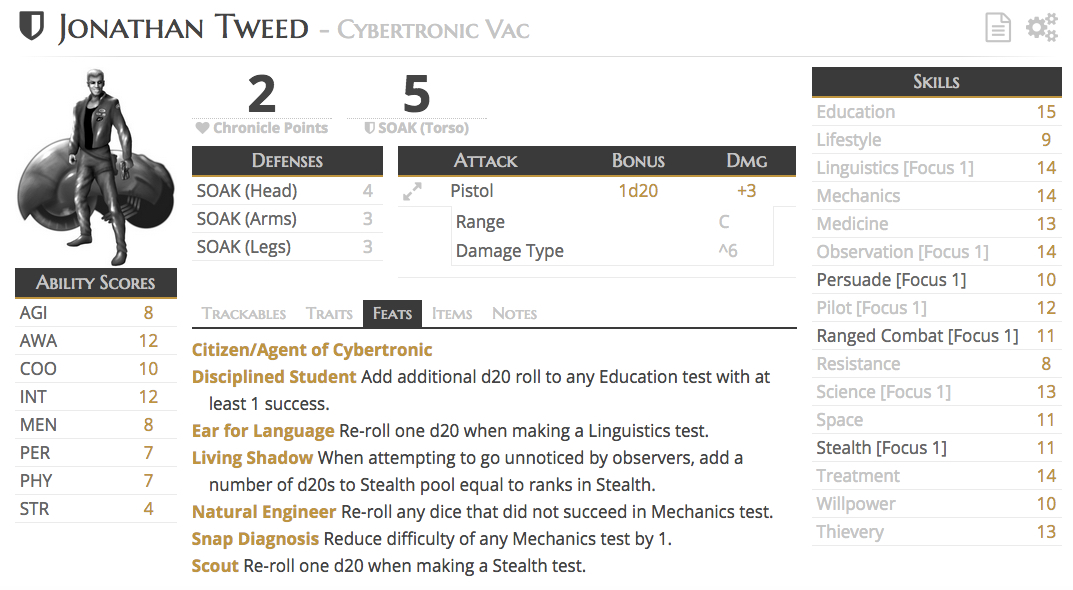The image size is (1073, 590).
Task: Open the Living Shadow feat link
Action: [252, 458]
